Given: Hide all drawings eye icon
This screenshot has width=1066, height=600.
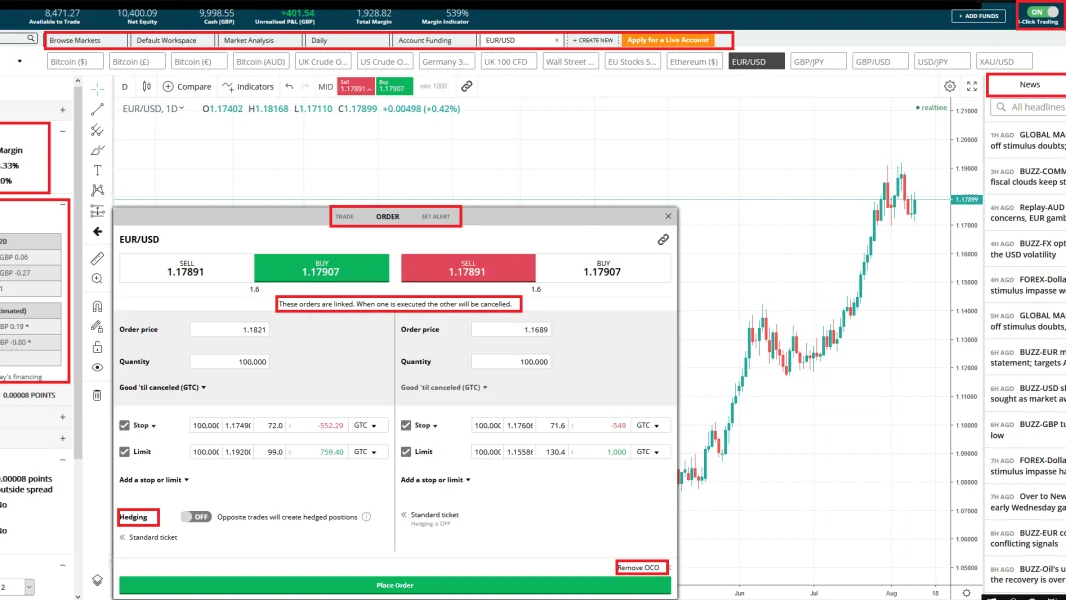Looking at the screenshot, I should click(97, 368).
